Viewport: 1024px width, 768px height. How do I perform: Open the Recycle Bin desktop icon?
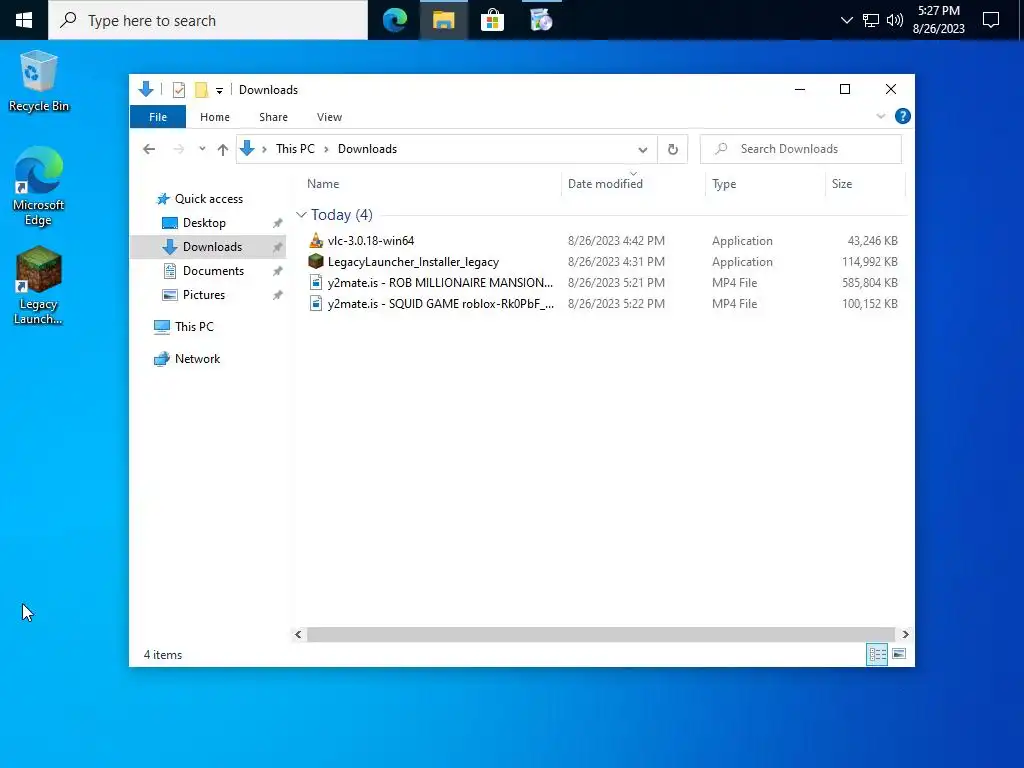click(39, 82)
